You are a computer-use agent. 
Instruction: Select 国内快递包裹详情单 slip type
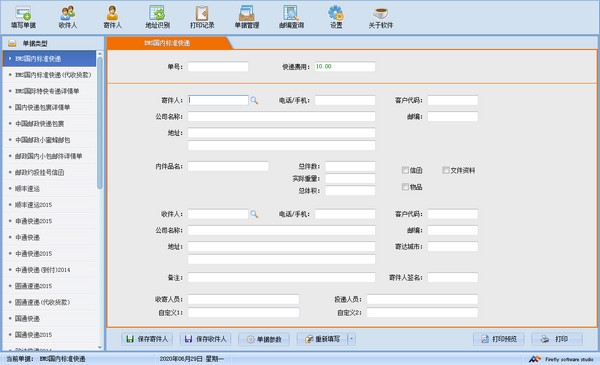(x=49, y=108)
